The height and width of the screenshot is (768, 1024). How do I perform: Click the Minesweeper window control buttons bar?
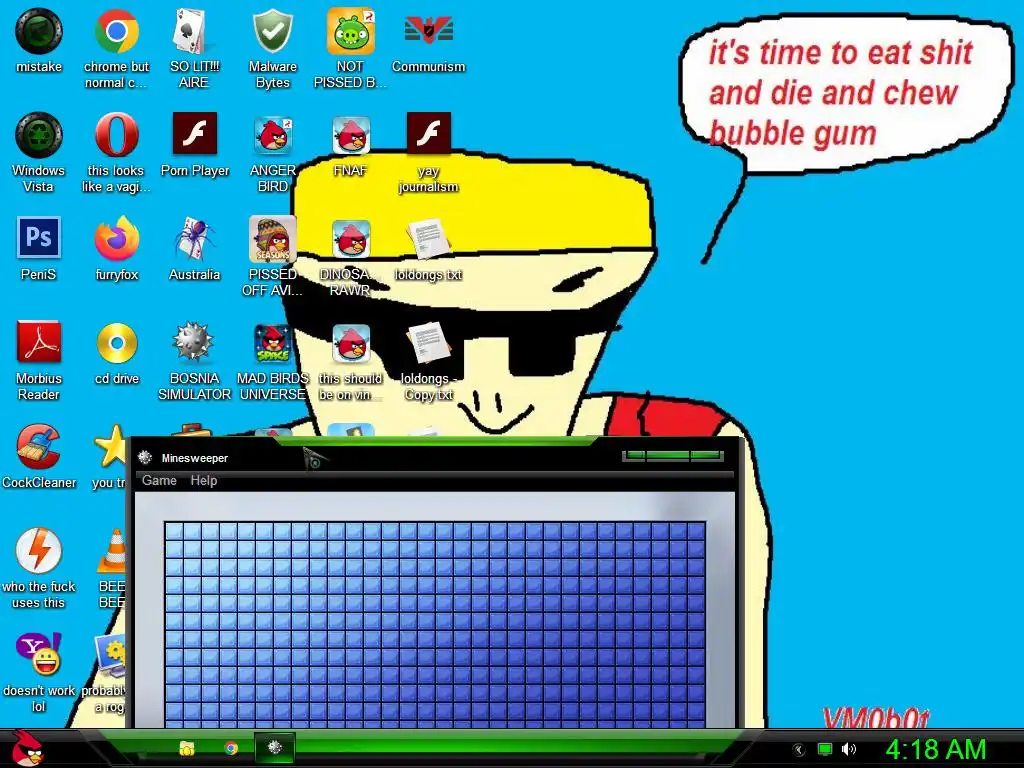(673, 455)
